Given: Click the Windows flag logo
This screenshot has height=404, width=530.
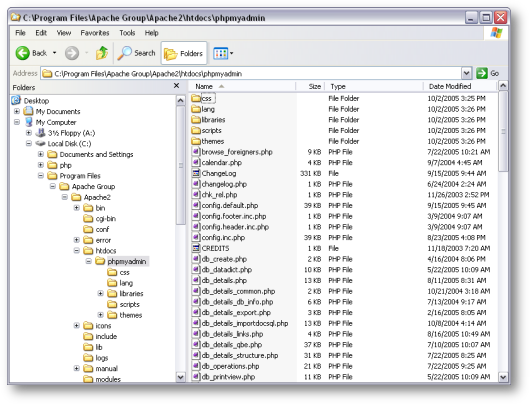Looking at the screenshot, I should click(x=496, y=33).
